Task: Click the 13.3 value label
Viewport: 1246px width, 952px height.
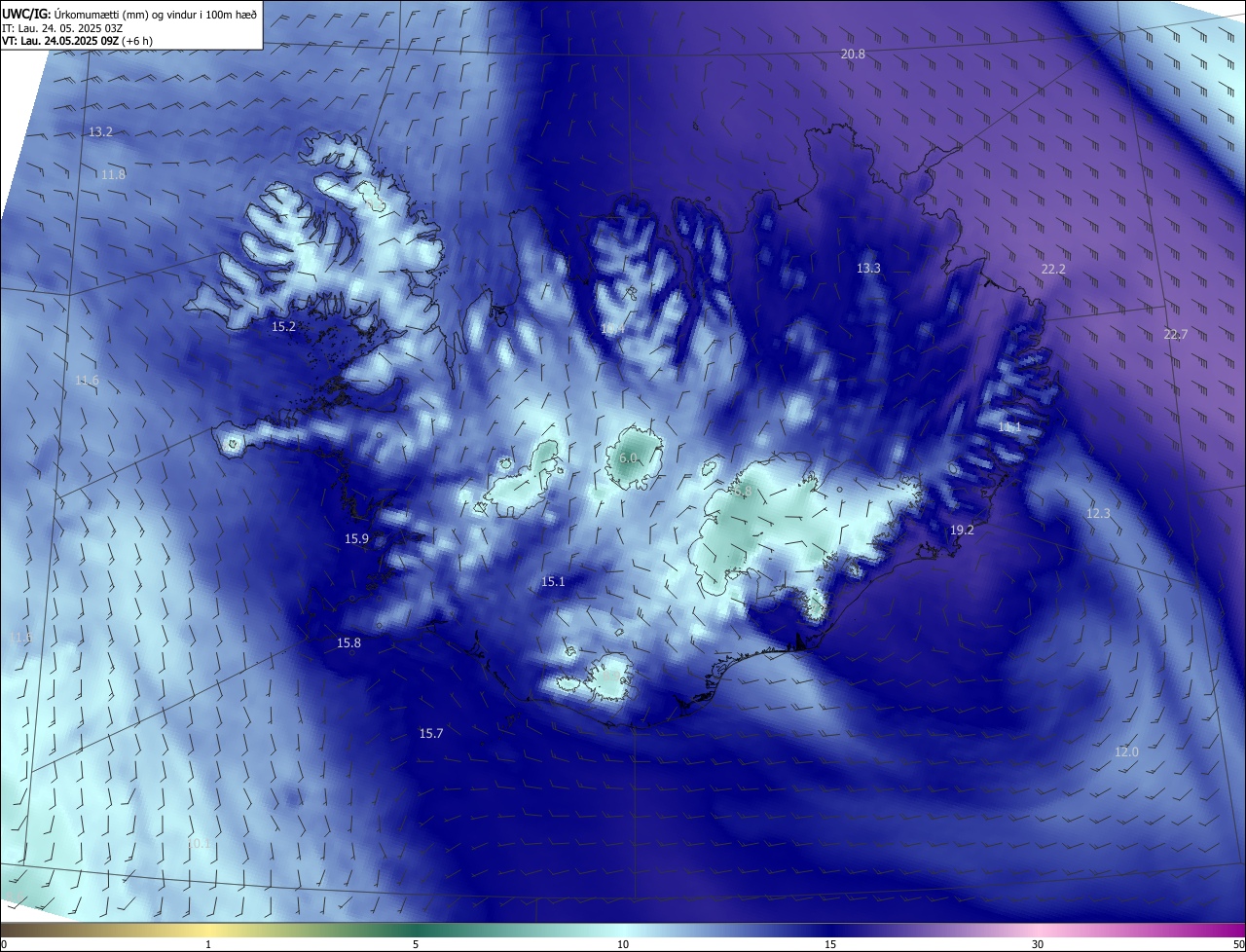Action: click(x=868, y=269)
